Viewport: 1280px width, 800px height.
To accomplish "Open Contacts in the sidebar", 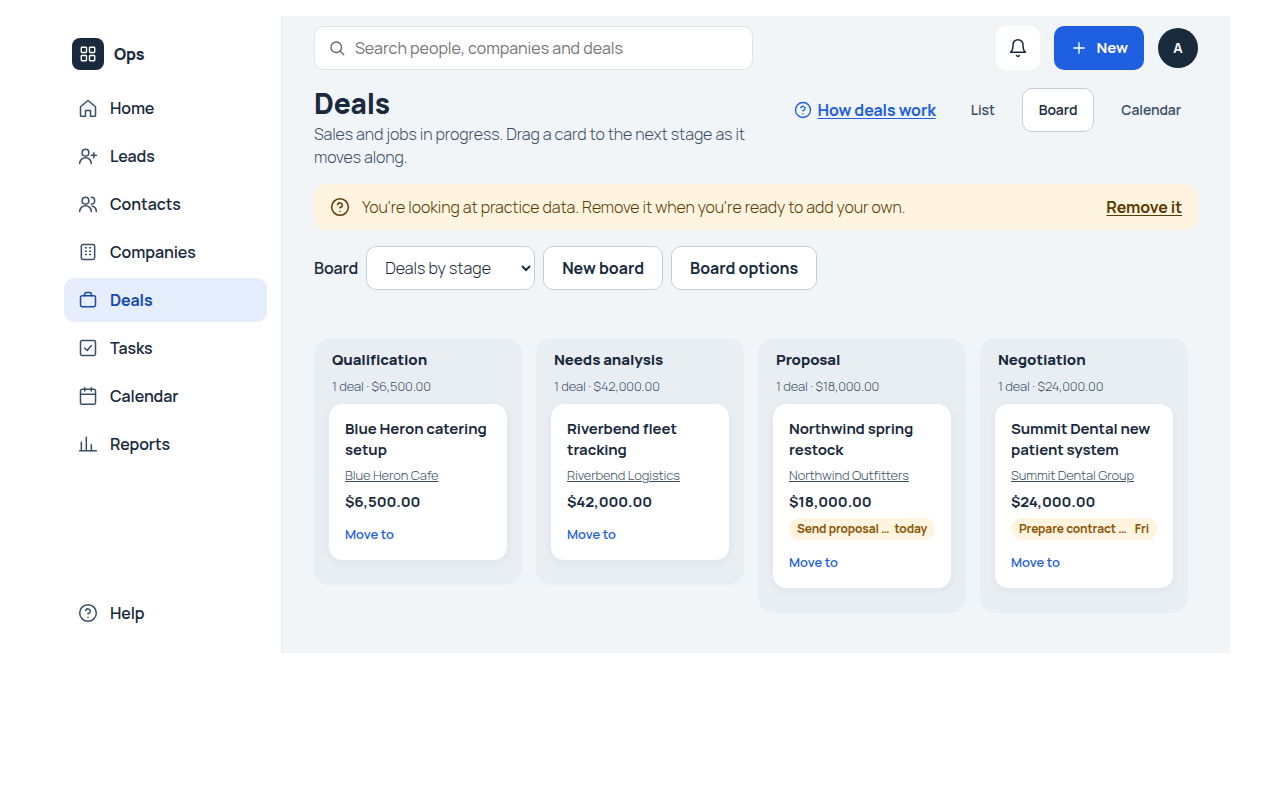I will tap(165, 204).
